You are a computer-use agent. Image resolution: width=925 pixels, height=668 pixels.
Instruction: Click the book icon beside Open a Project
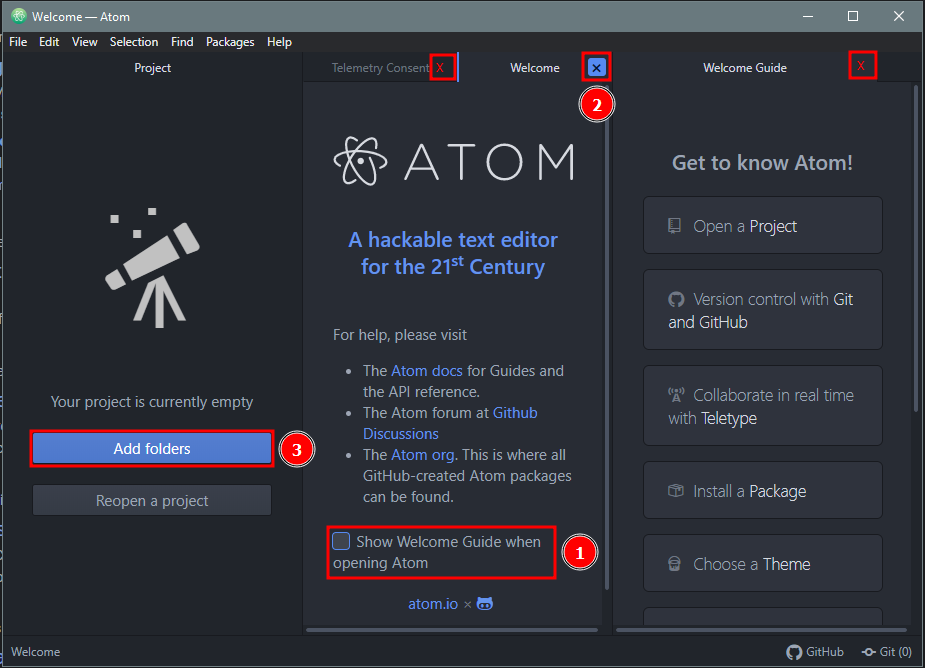[x=674, y=226]
